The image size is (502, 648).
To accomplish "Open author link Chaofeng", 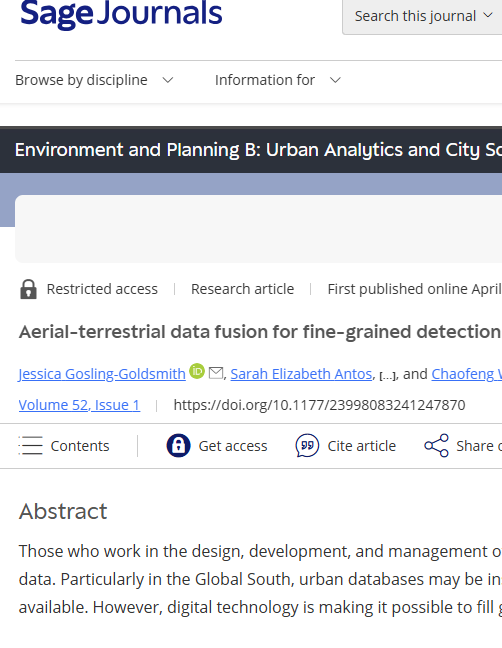I will pyautogui.click(x=466, y=374).
